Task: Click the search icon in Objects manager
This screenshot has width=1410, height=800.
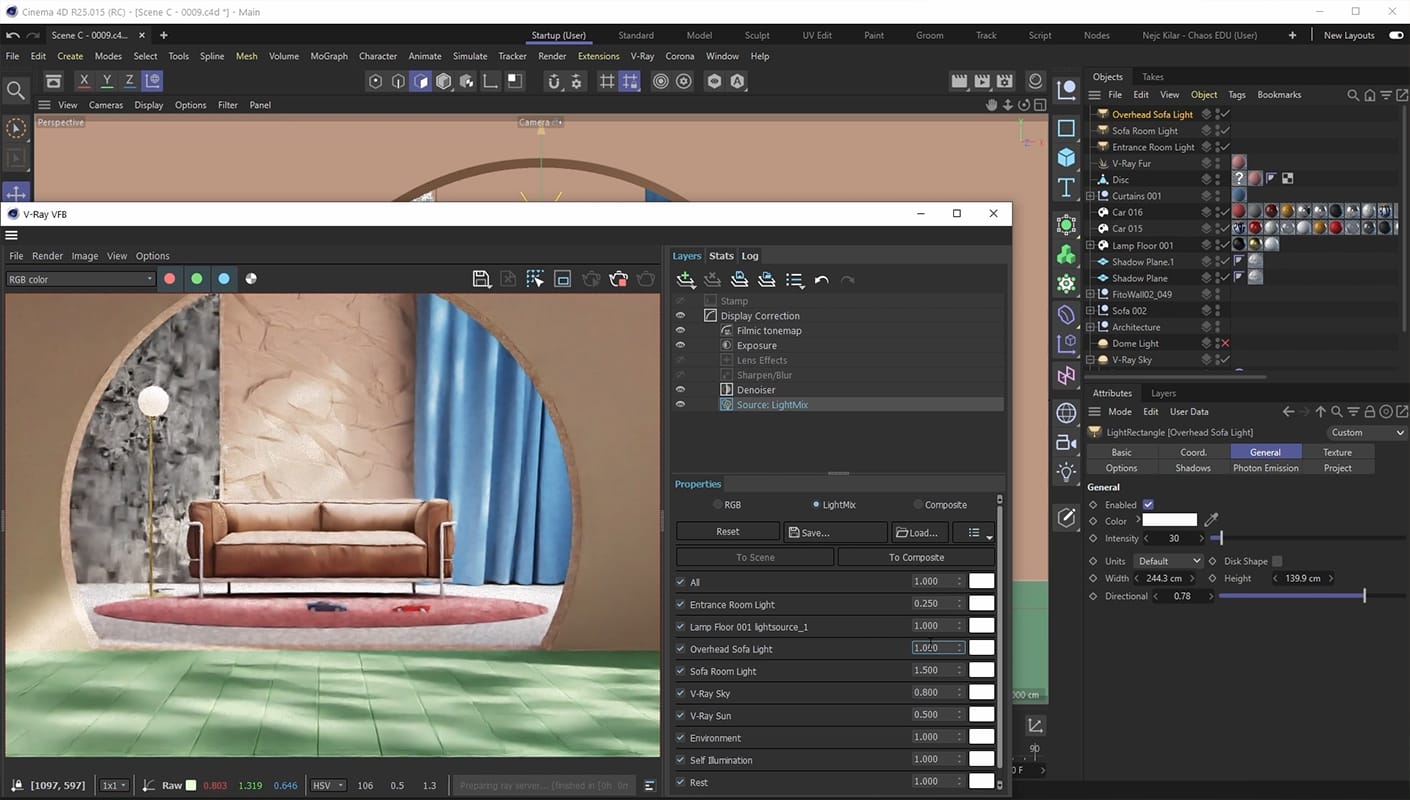Action: [x=1352, y=95]
